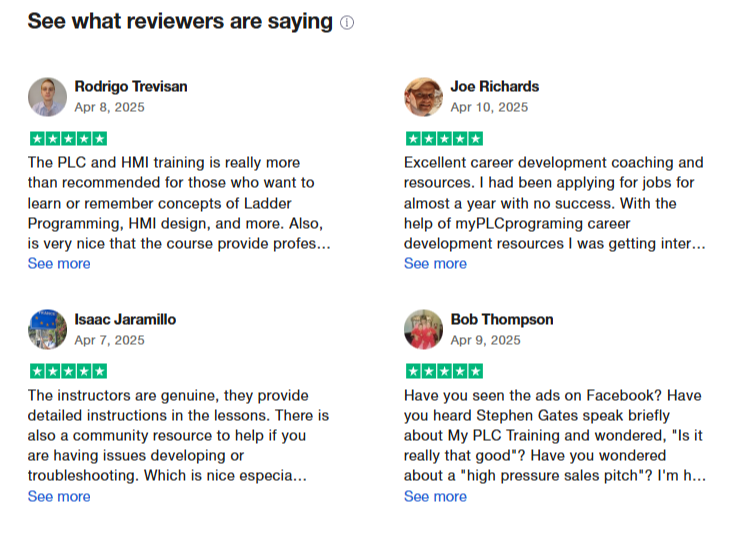Click the Apr 10, 2025 review date

pos(489,107)
